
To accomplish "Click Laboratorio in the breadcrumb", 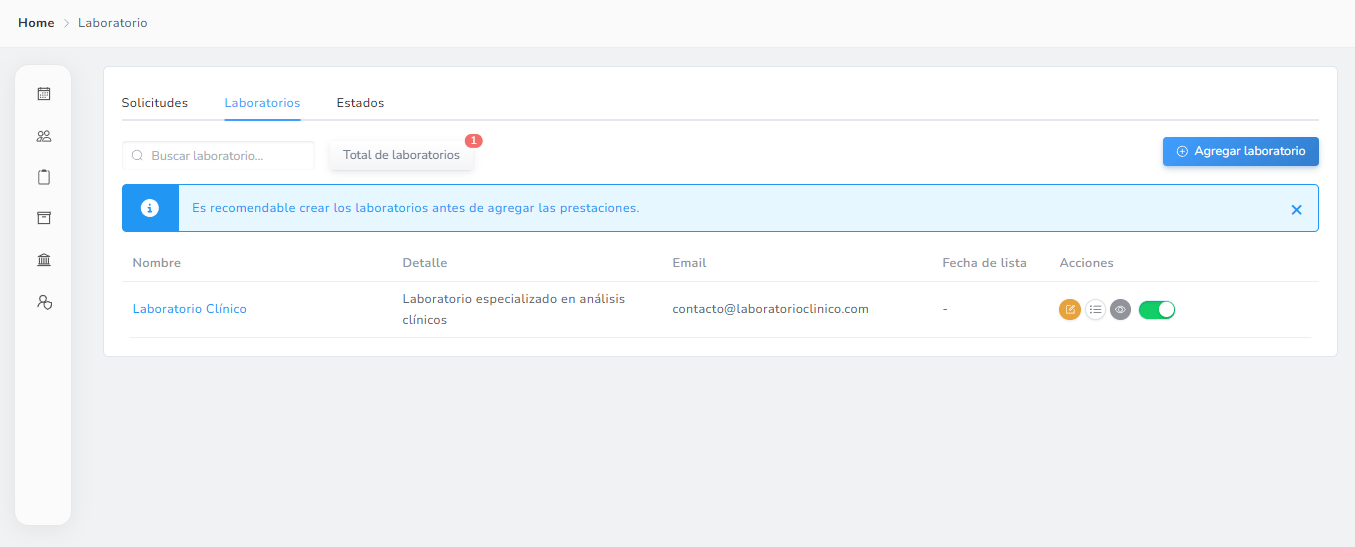I will click(x=113, y=23).
